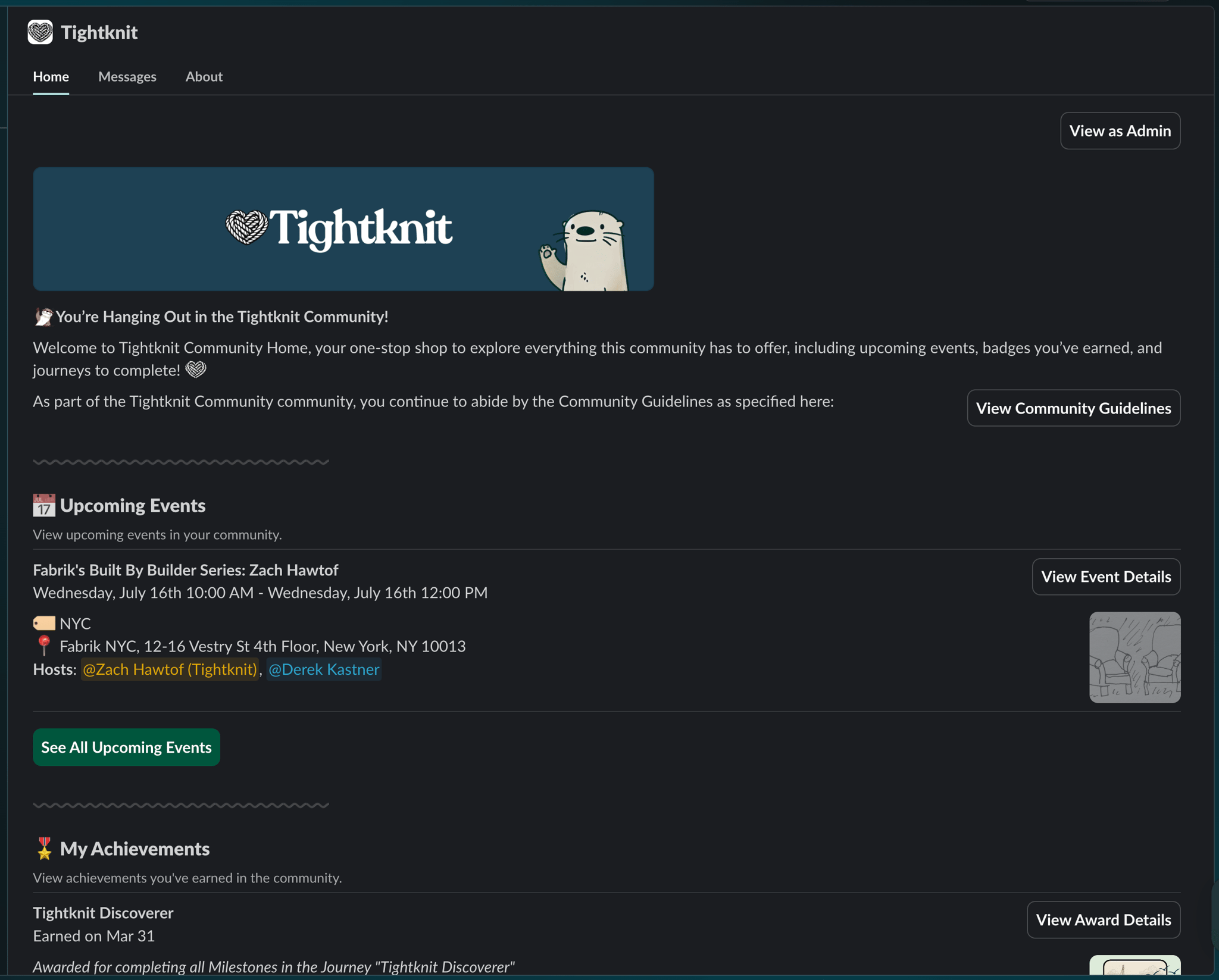Click the Tightknit workspace icon in the header

[40, 33]
